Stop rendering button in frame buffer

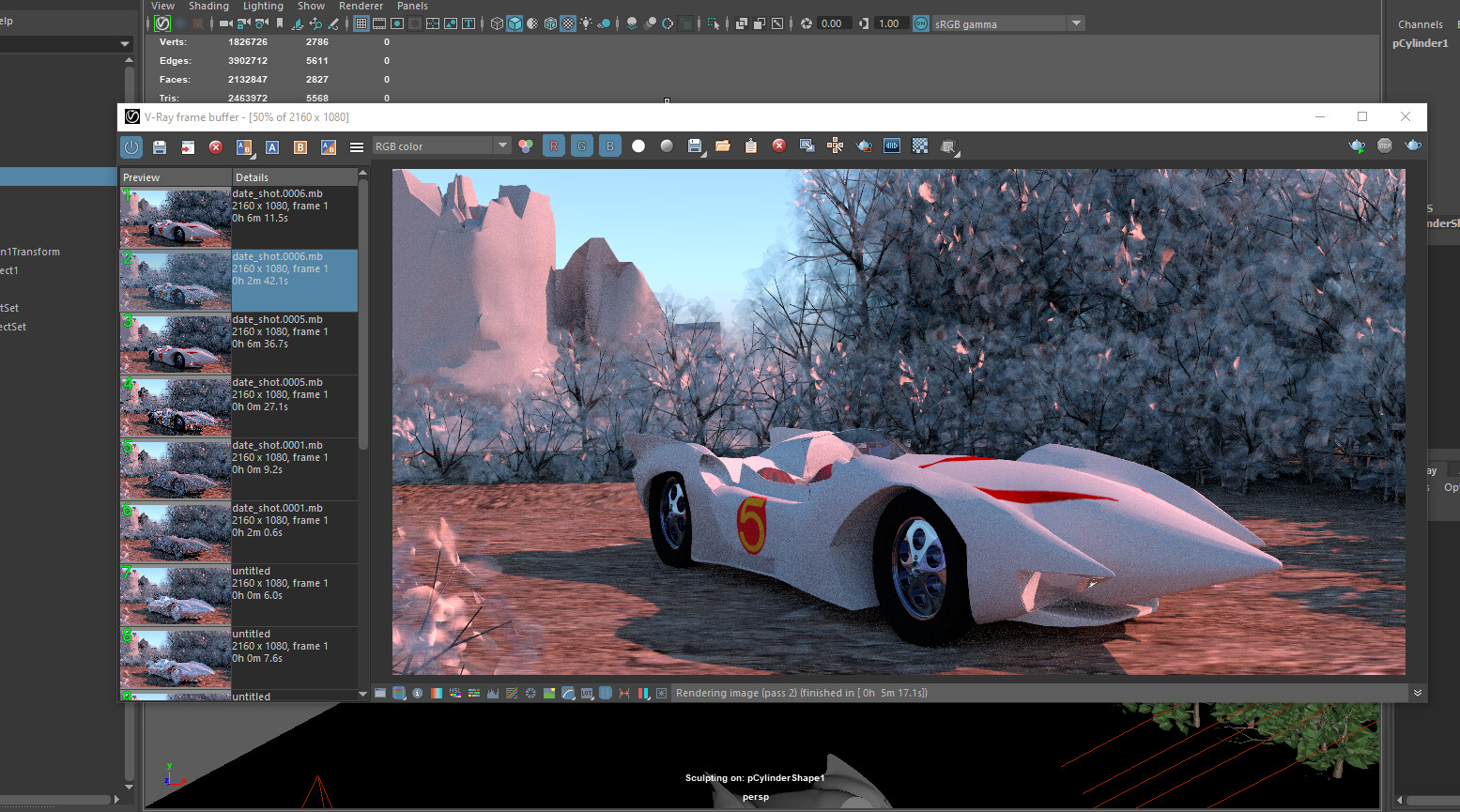[1385, 146]
